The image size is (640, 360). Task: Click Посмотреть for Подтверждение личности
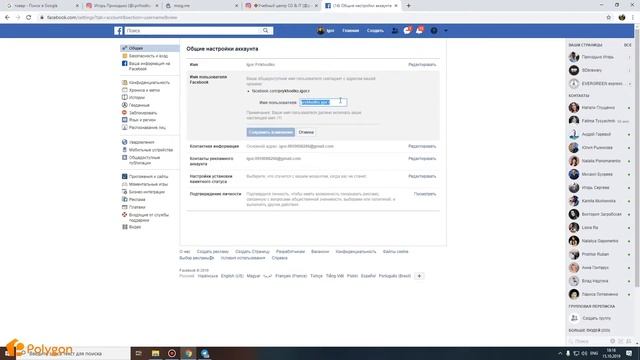point(425,194)
